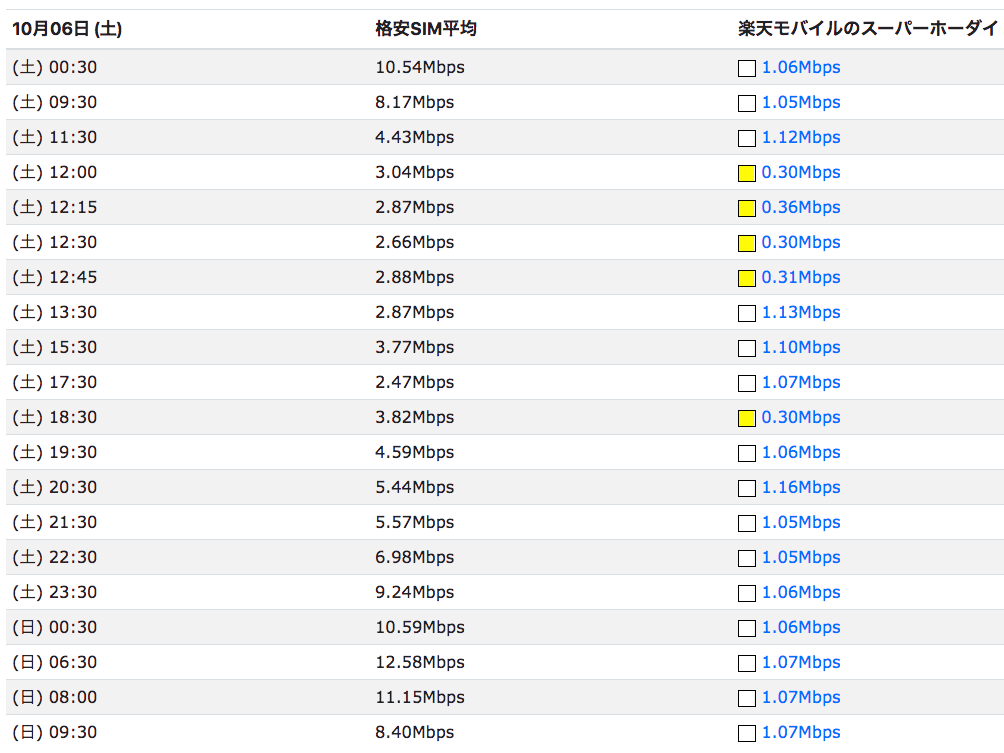The image size is (1004, 753).
Task: Open the 1.05Mbps link in Saturday 09:30 row
Action: (800, 102)
